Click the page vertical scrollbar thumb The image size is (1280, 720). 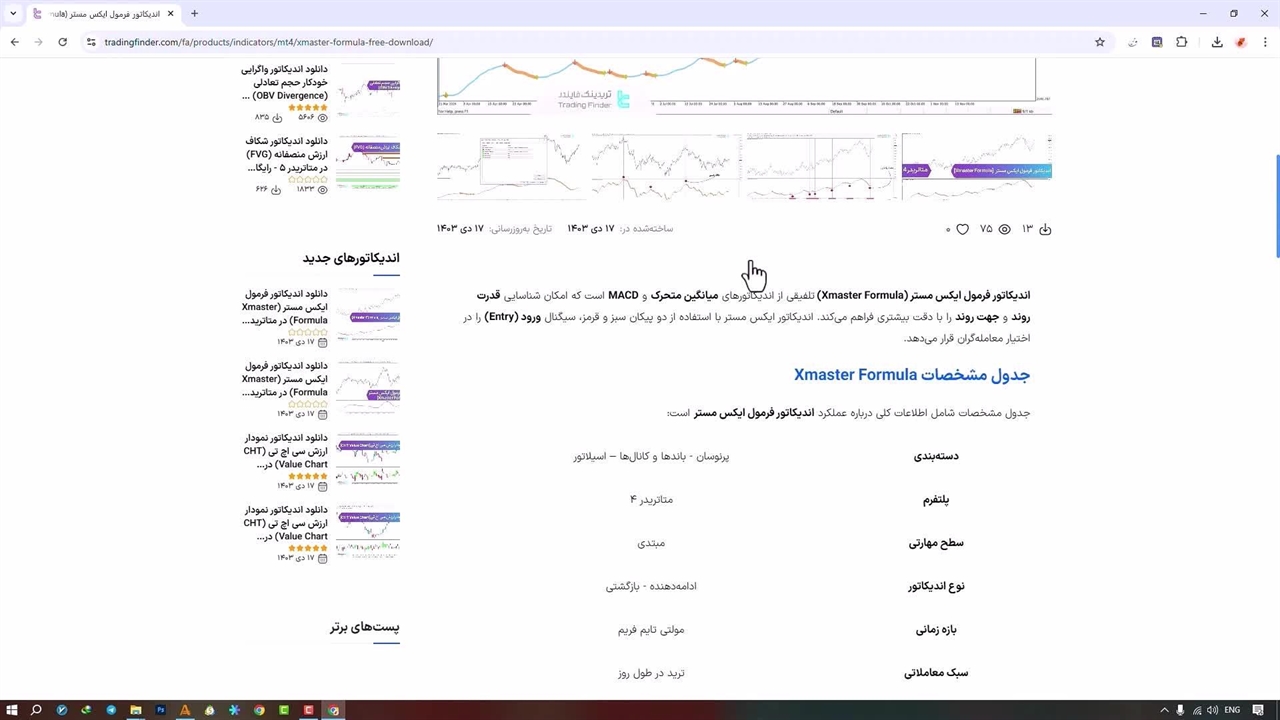coord(1276,205)
